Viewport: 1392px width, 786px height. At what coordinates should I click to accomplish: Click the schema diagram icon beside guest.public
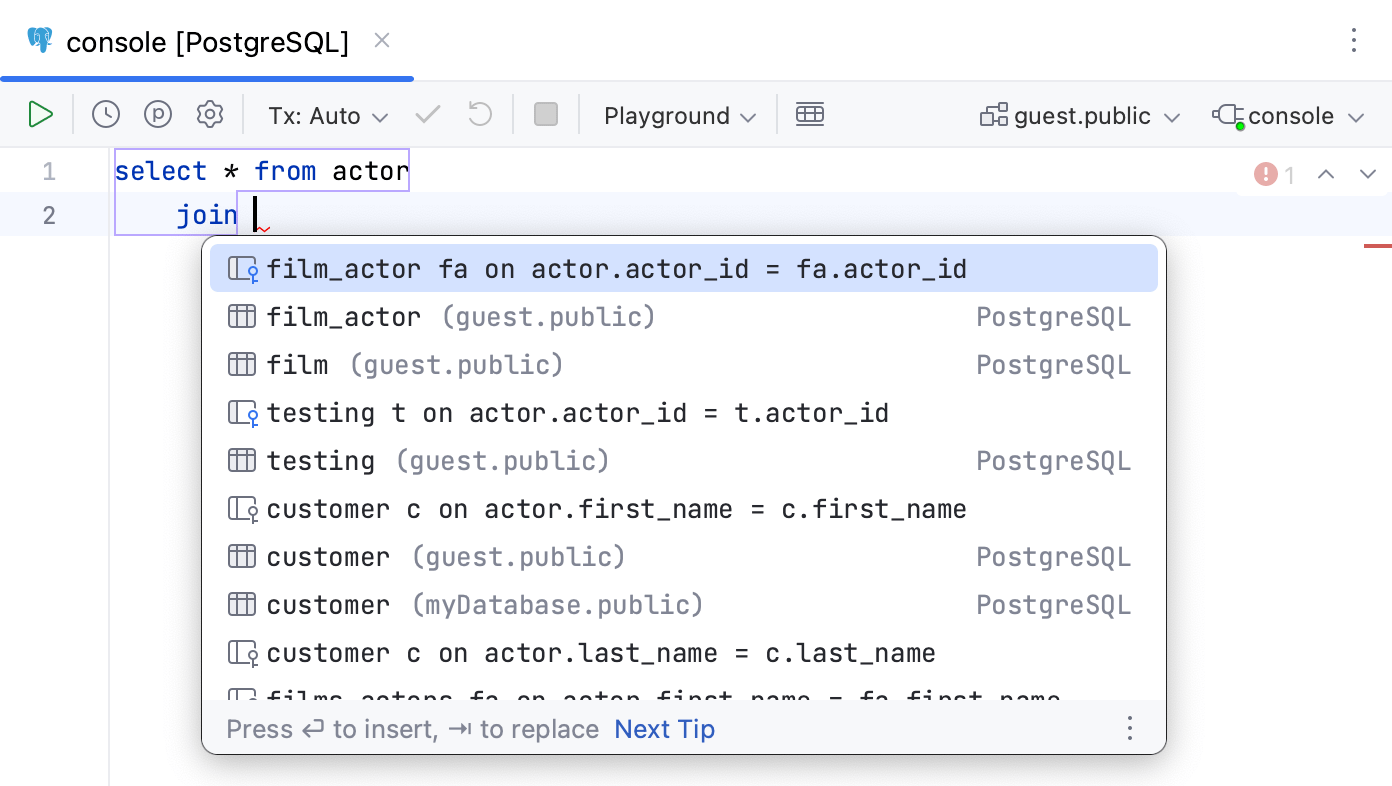993,114
